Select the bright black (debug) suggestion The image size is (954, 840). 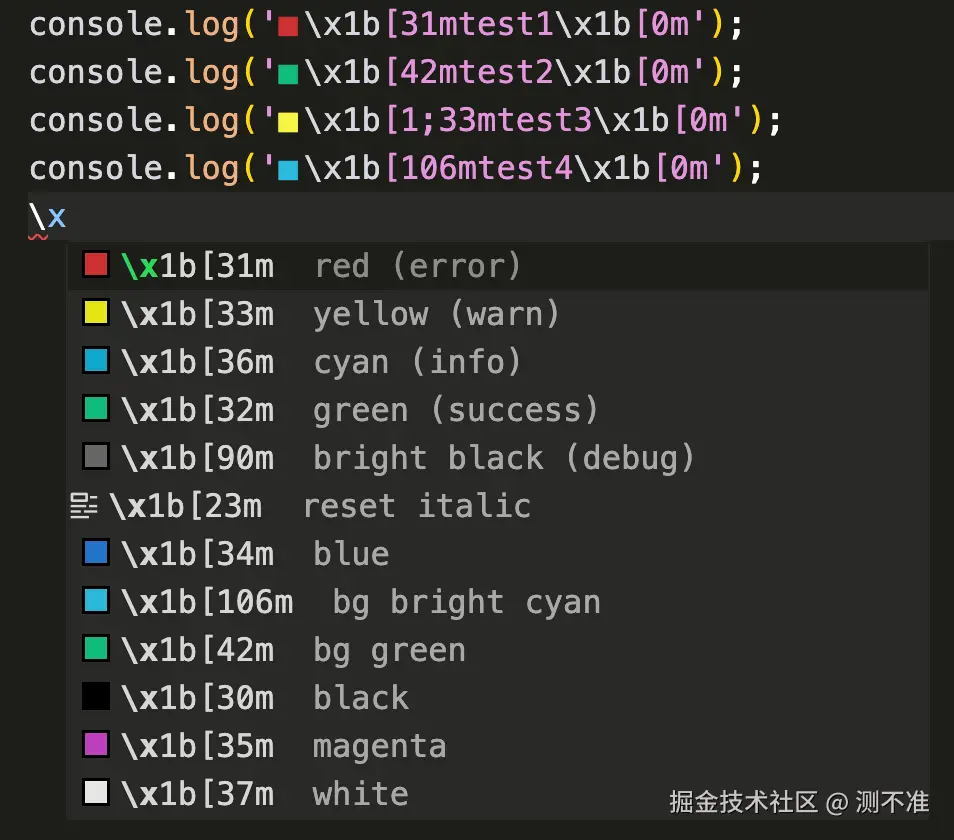498,457
